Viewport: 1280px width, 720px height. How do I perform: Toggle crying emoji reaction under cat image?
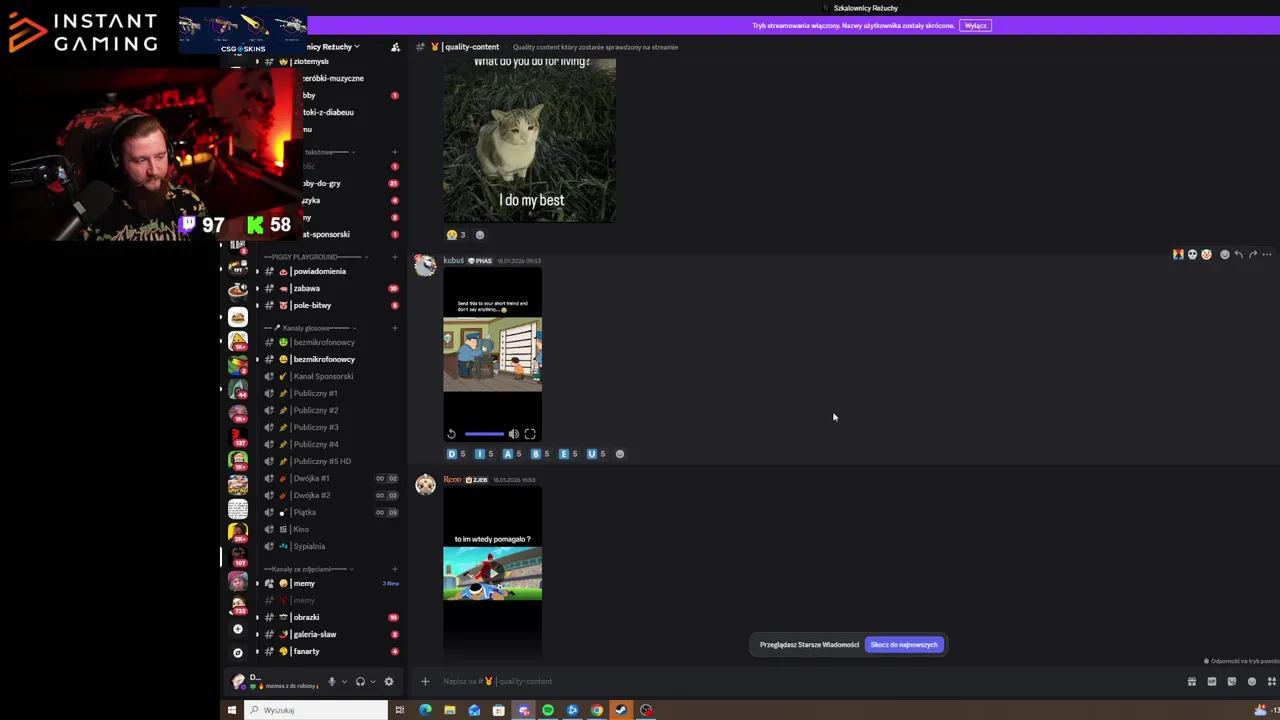point(456,235)
